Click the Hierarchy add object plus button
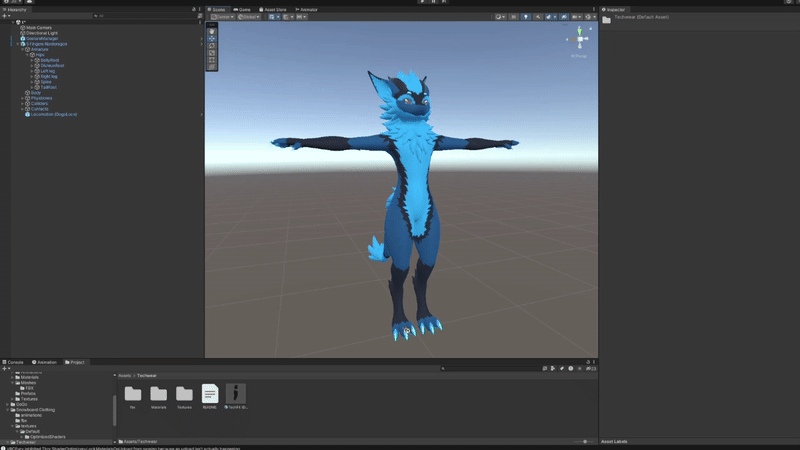 (x=6, y=16)
